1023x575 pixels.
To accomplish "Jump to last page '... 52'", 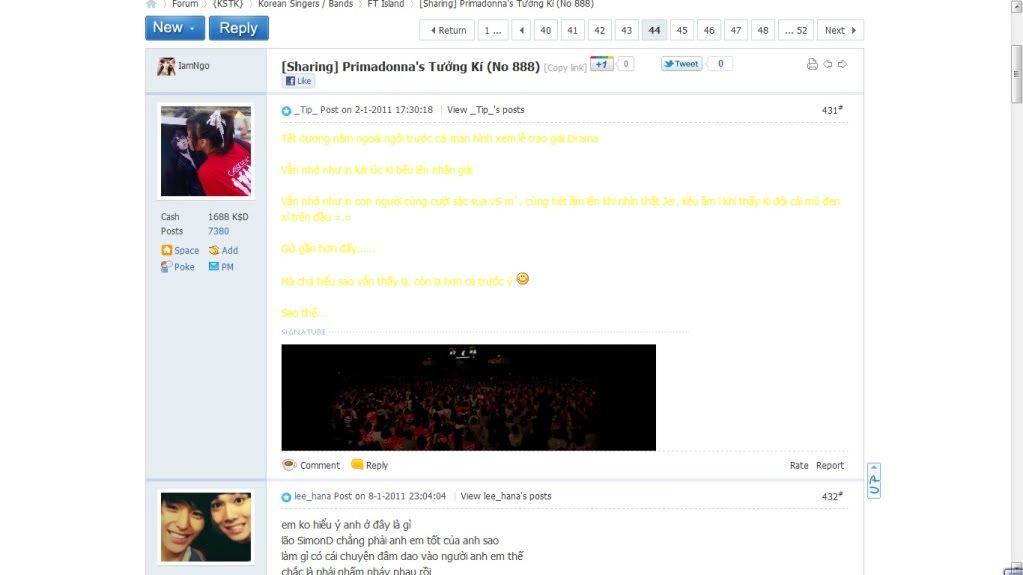I will pyautogui.click(x=796, y=30).
